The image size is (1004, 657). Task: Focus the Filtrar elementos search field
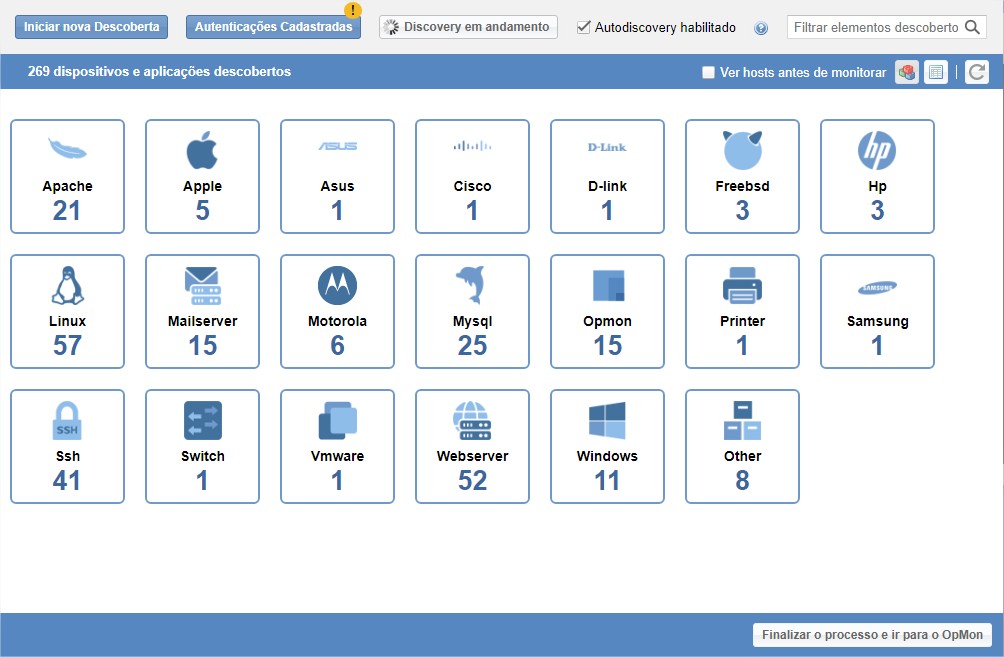click(875, 27)
